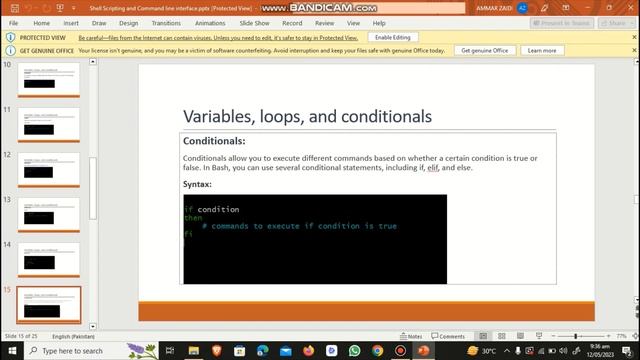This screenshot has width=640, height=360.
Task: Select the View tab
Action: [353, 23]
